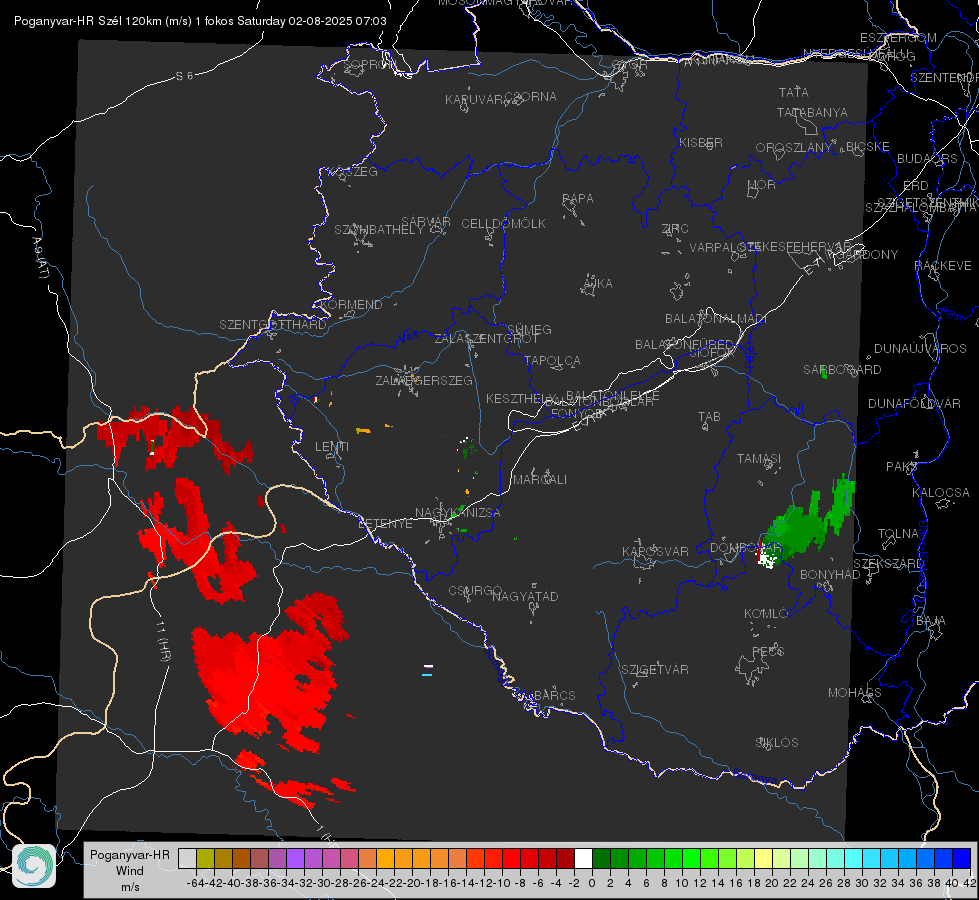This screenshot has width=979, height=900.
Task: Click the SOPRON city label
Action: (x=369, y=64)
